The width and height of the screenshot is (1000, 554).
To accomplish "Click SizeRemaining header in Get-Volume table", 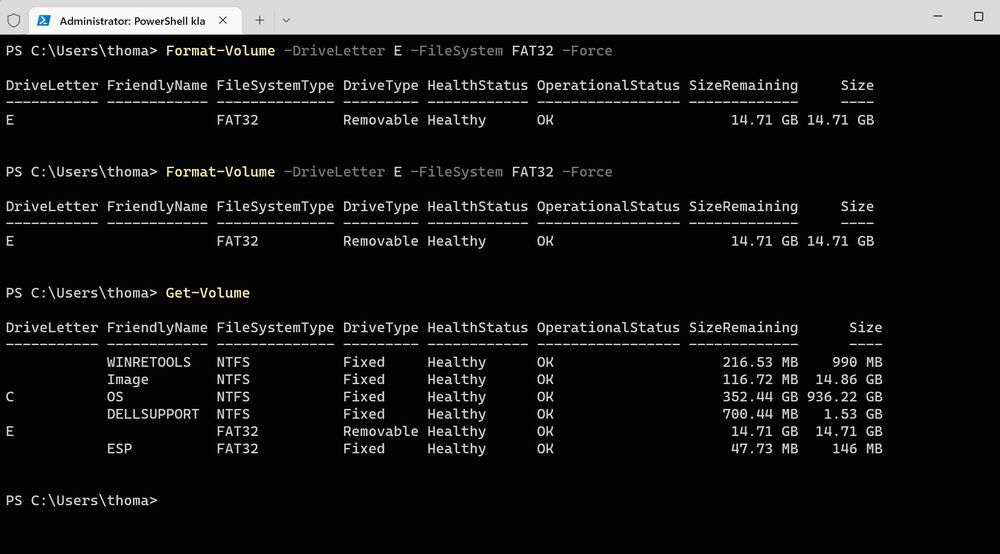I will pyautogui.click(x=743, y=328).
